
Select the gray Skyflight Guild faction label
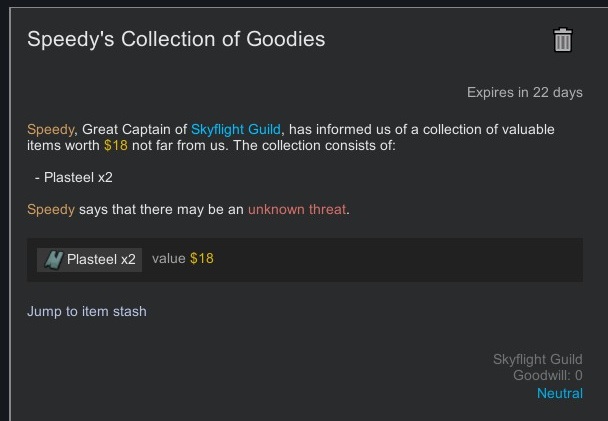(537, 359)
